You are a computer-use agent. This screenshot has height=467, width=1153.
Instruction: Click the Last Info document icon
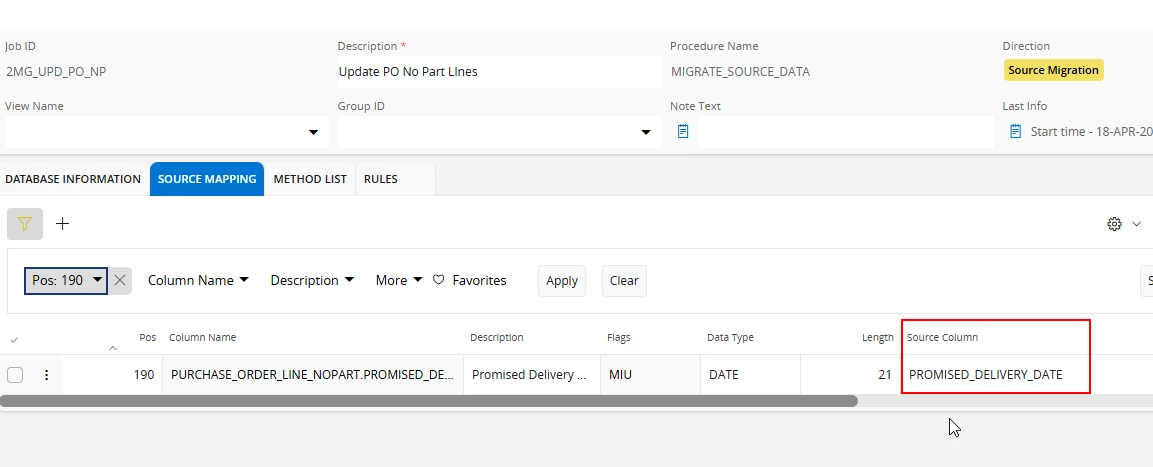pyautogui.click(x=1015, y=131)
